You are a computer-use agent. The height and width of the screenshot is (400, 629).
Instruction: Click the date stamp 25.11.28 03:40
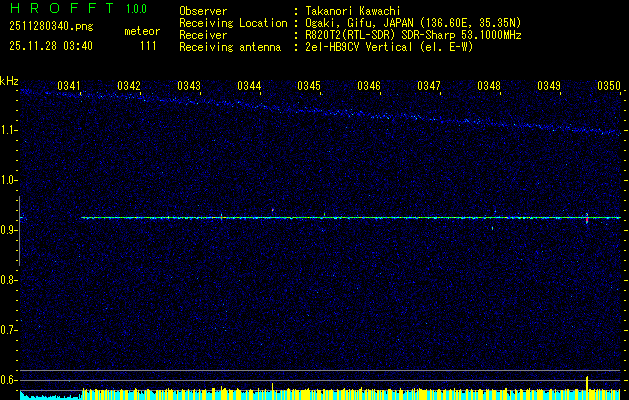point(51,46)
